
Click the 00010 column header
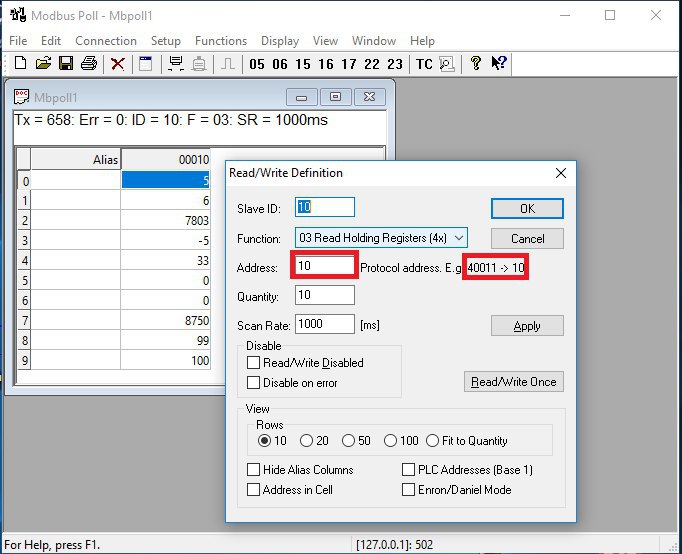pos(165,160)
